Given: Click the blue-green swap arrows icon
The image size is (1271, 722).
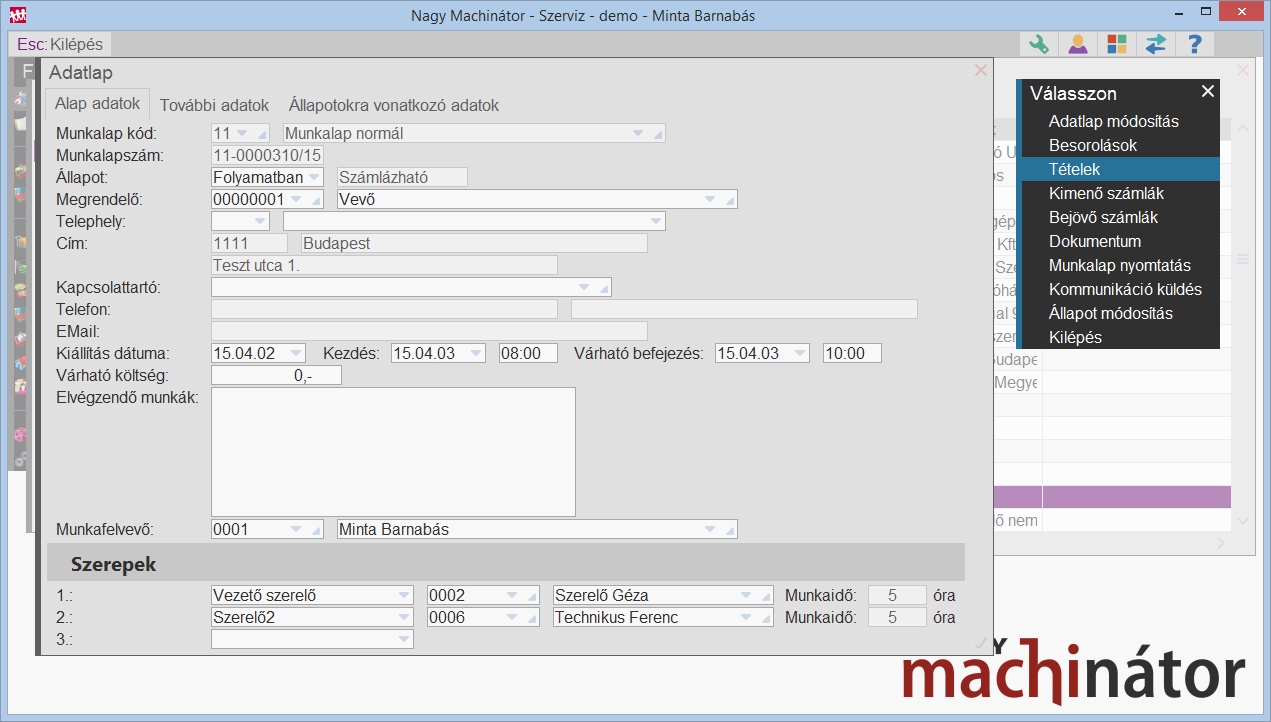Looking at the screenshot, I should [x=1156, y=44].
